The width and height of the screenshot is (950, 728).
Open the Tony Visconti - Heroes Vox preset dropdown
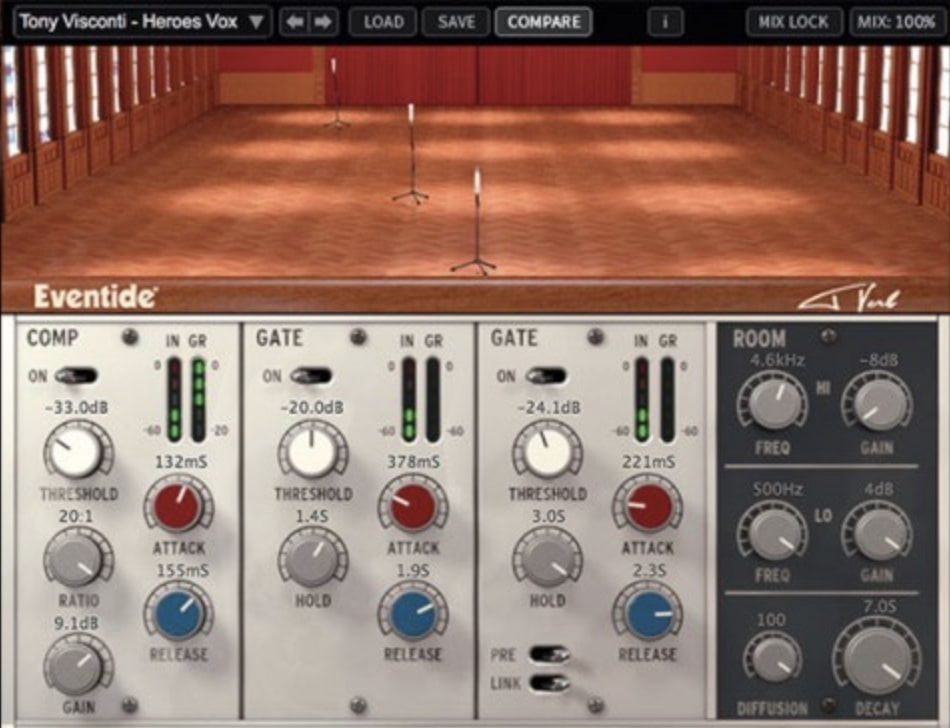click(142, 22)
